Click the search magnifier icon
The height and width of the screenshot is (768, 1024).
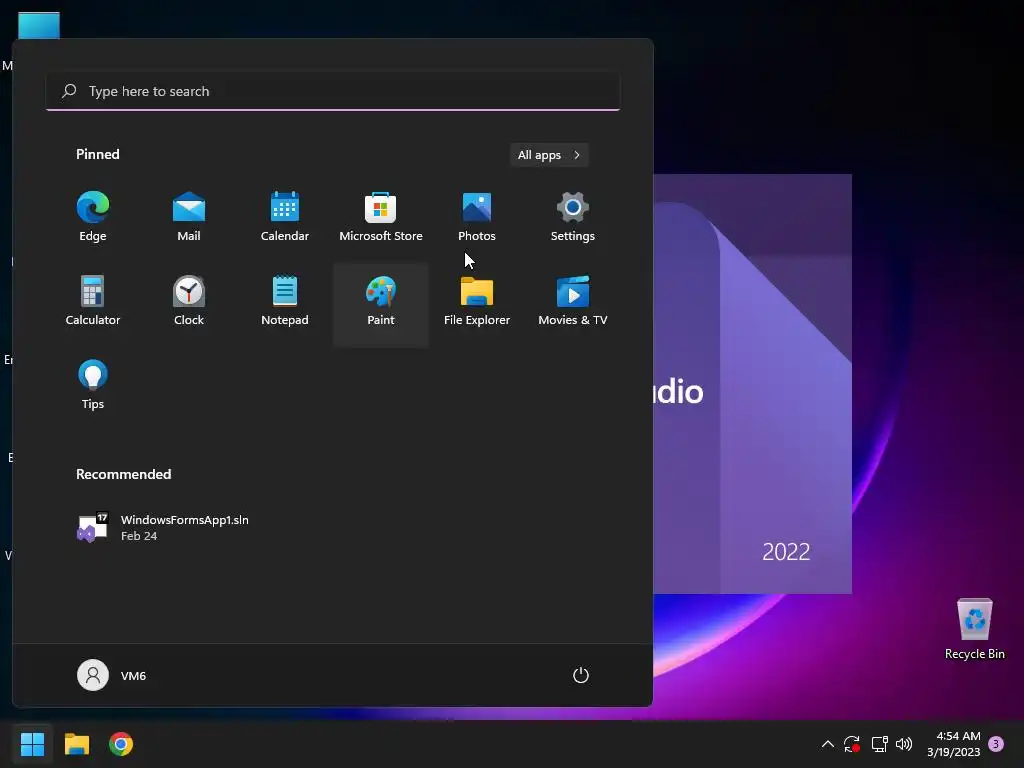(69, 91)
